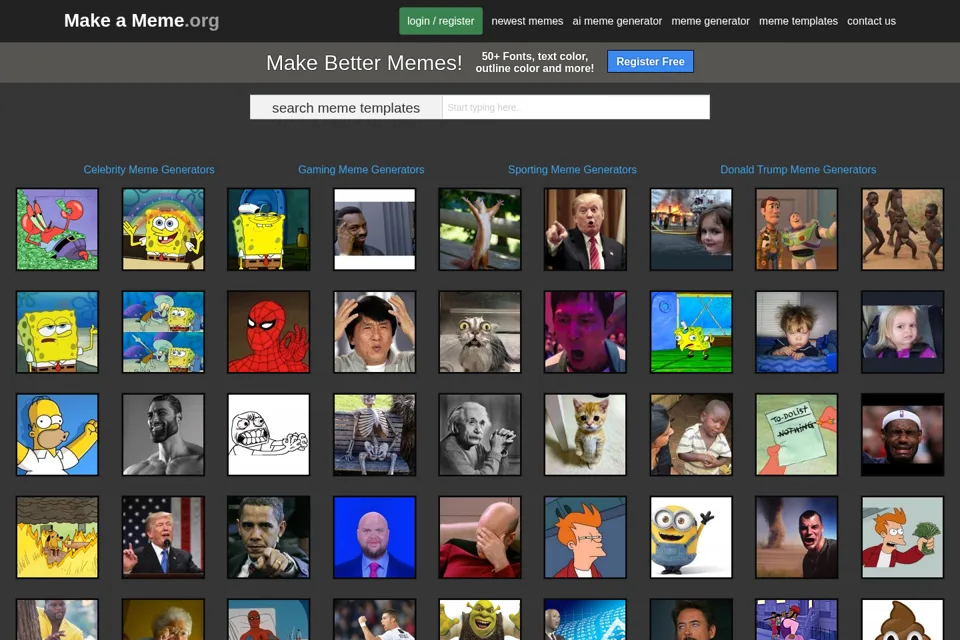
Task: Choose the skeleton on bench template
Action: pyautogui.click(x=375, y=435)
